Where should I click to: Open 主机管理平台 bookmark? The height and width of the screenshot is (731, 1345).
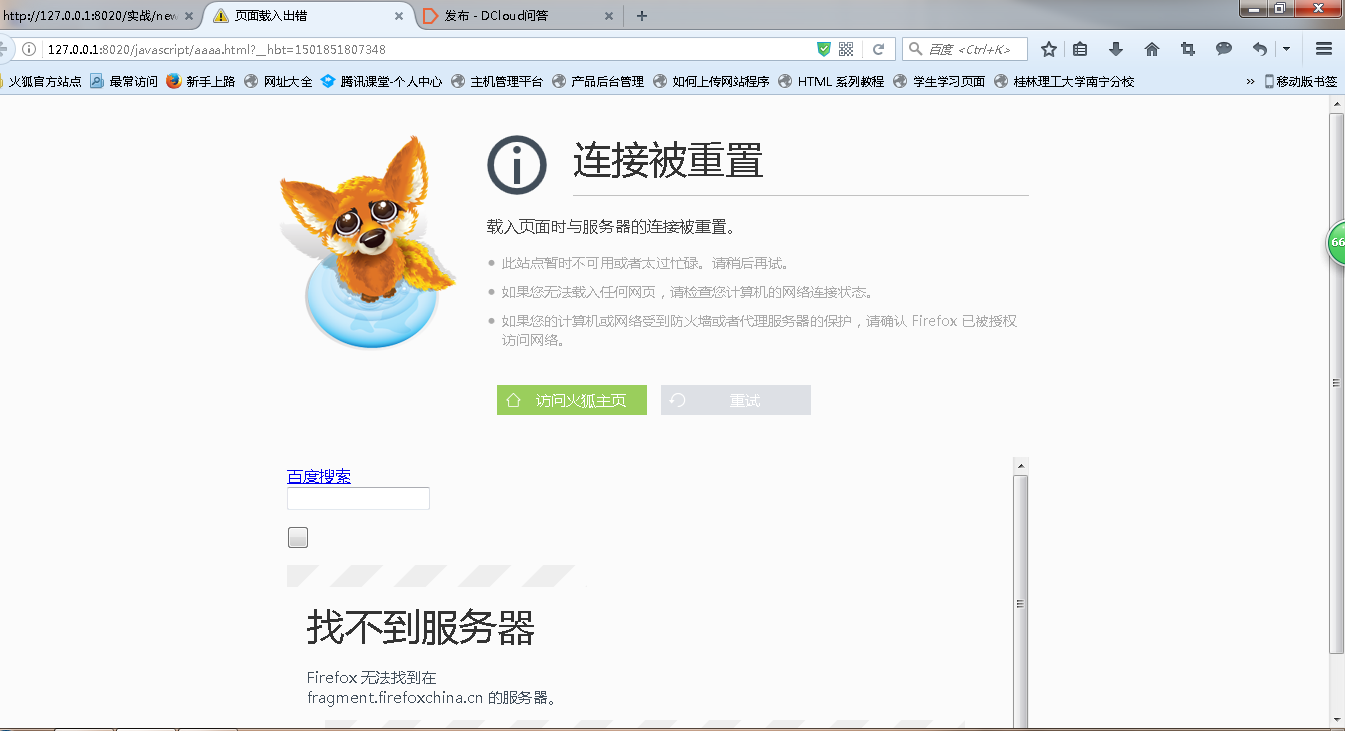click(497, 82)
